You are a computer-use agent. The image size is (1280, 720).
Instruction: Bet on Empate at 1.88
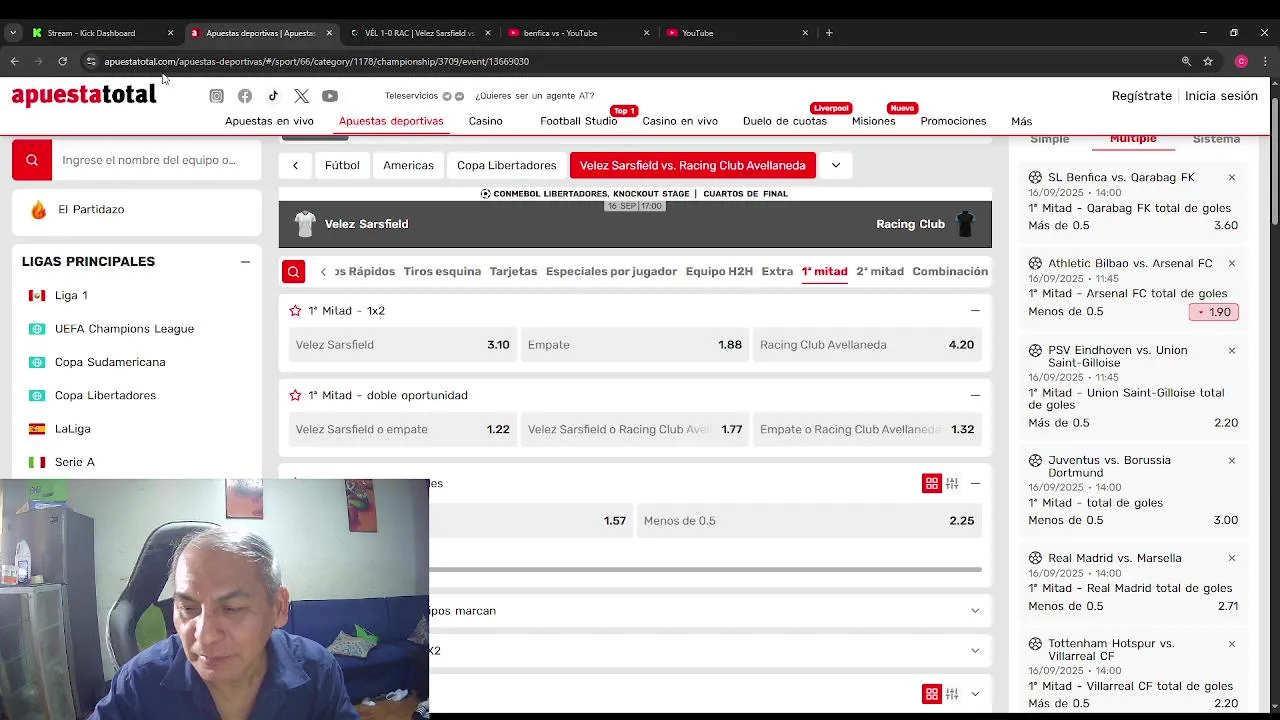[634, 345]
